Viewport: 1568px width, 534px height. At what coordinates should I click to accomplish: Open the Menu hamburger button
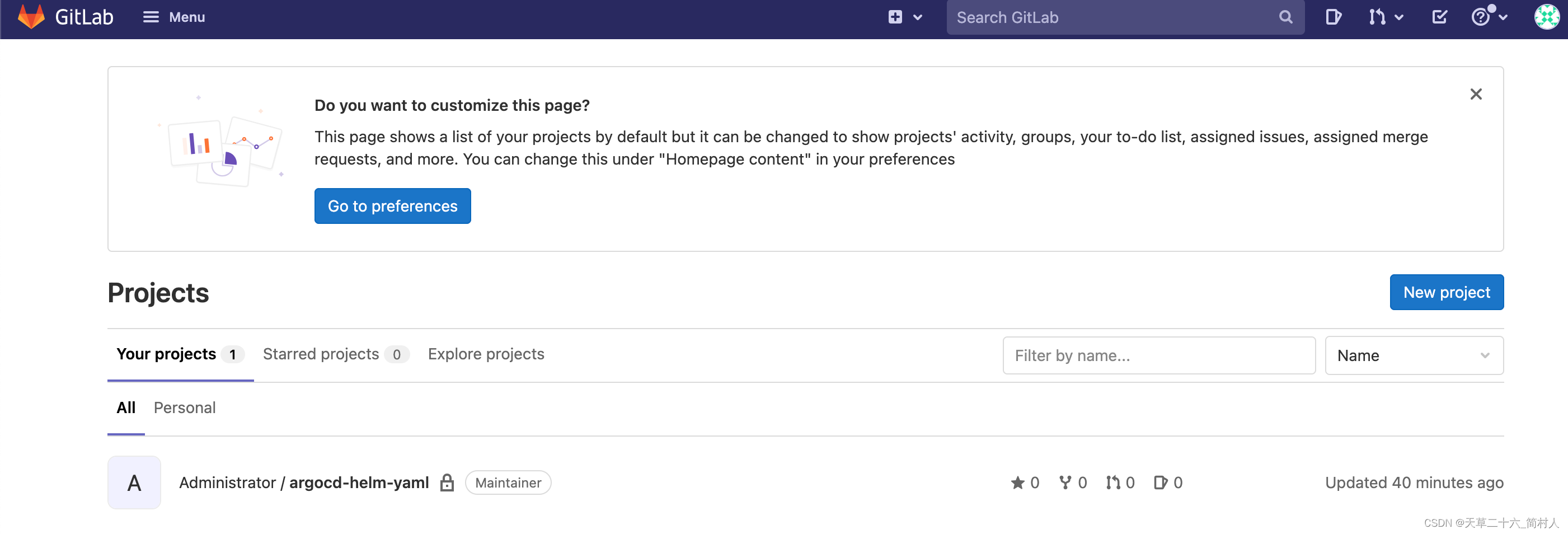pyautogui.click(x=174, y=17)
